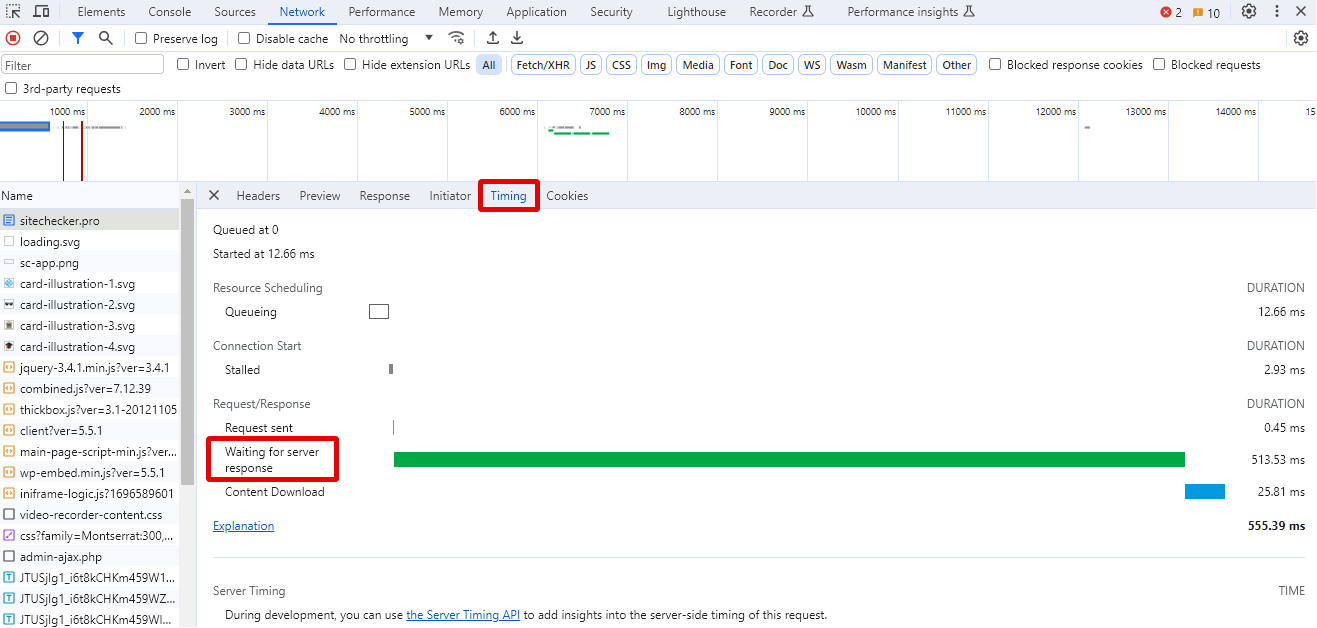The width and height of the screenshot is (1317, 628).
Task: Open the Memory panel
Action: 460,12
